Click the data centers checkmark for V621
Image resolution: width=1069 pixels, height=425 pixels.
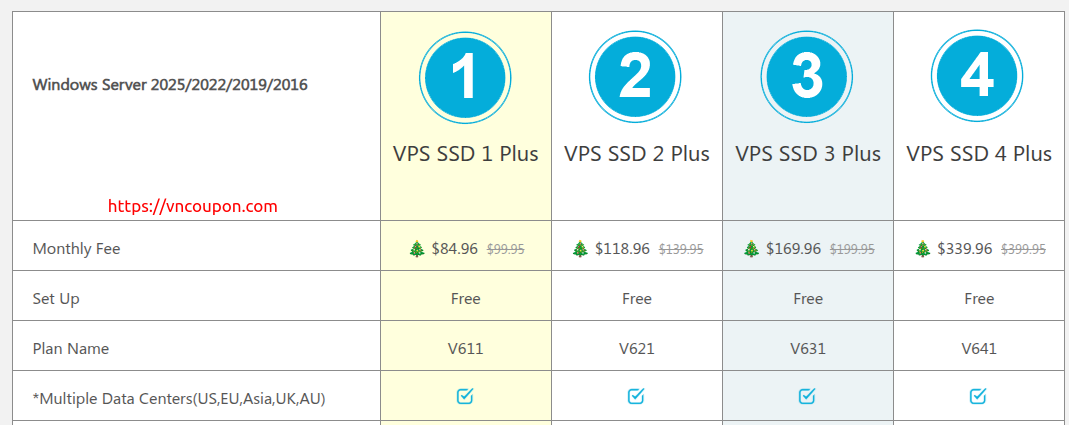(x=637, y=397)
